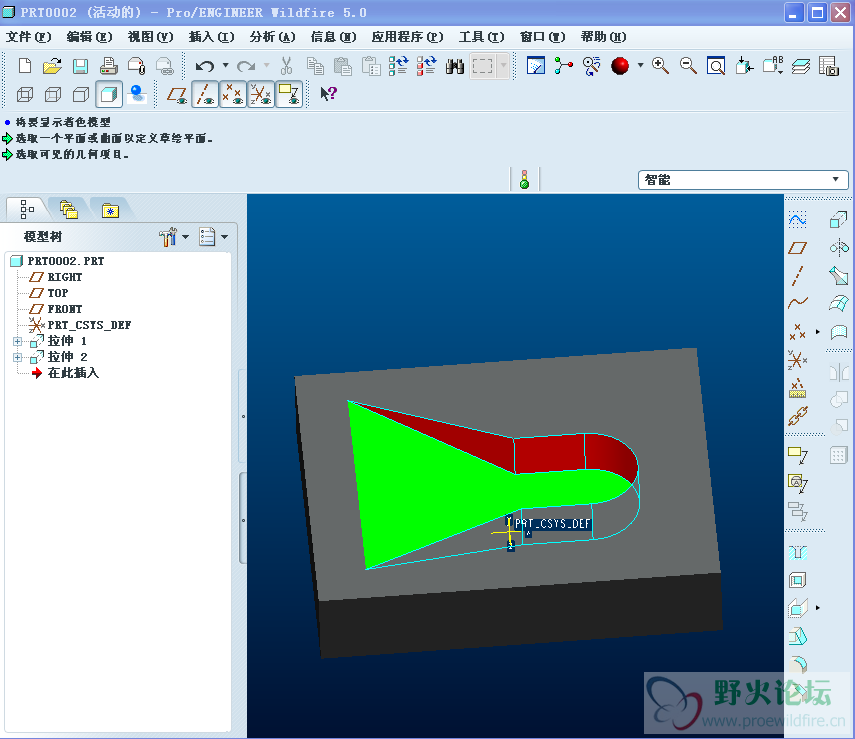The width and height of the screenshot is (855, 739).
Task: Open the Layers icon in toolbar
Action: [x=800, y=66]
